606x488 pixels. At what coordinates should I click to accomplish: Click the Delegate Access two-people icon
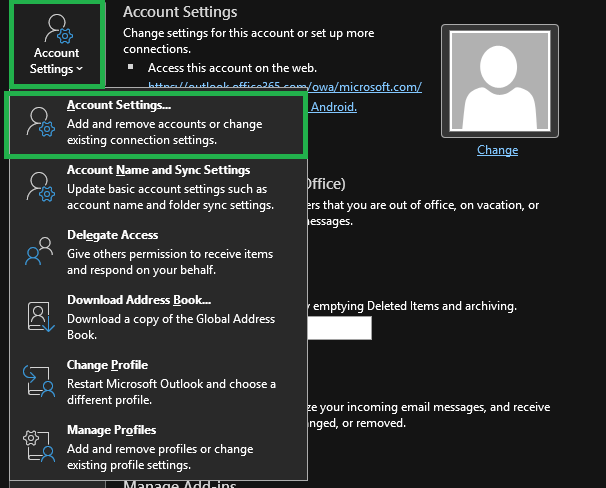39,251
